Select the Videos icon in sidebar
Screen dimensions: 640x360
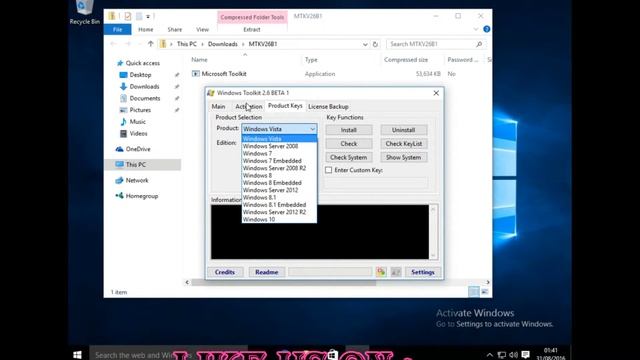coord(123,133)
